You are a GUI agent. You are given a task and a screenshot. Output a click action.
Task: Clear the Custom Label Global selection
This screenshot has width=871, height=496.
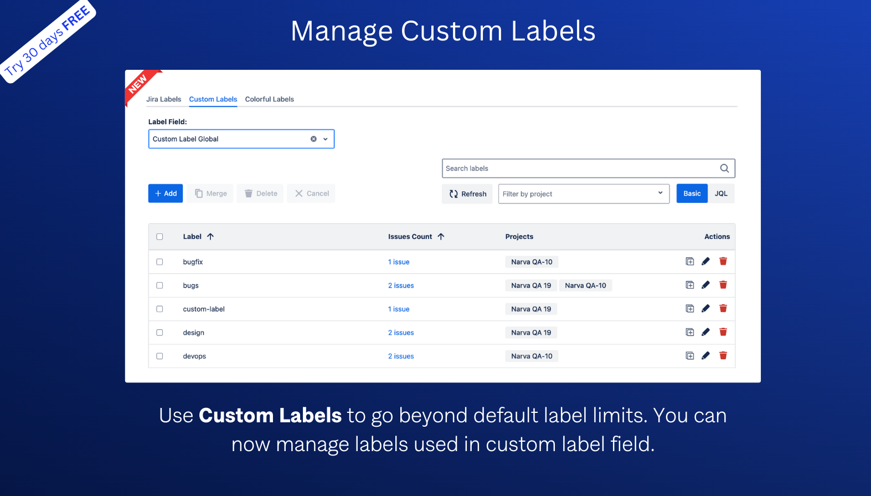point(313,139)
